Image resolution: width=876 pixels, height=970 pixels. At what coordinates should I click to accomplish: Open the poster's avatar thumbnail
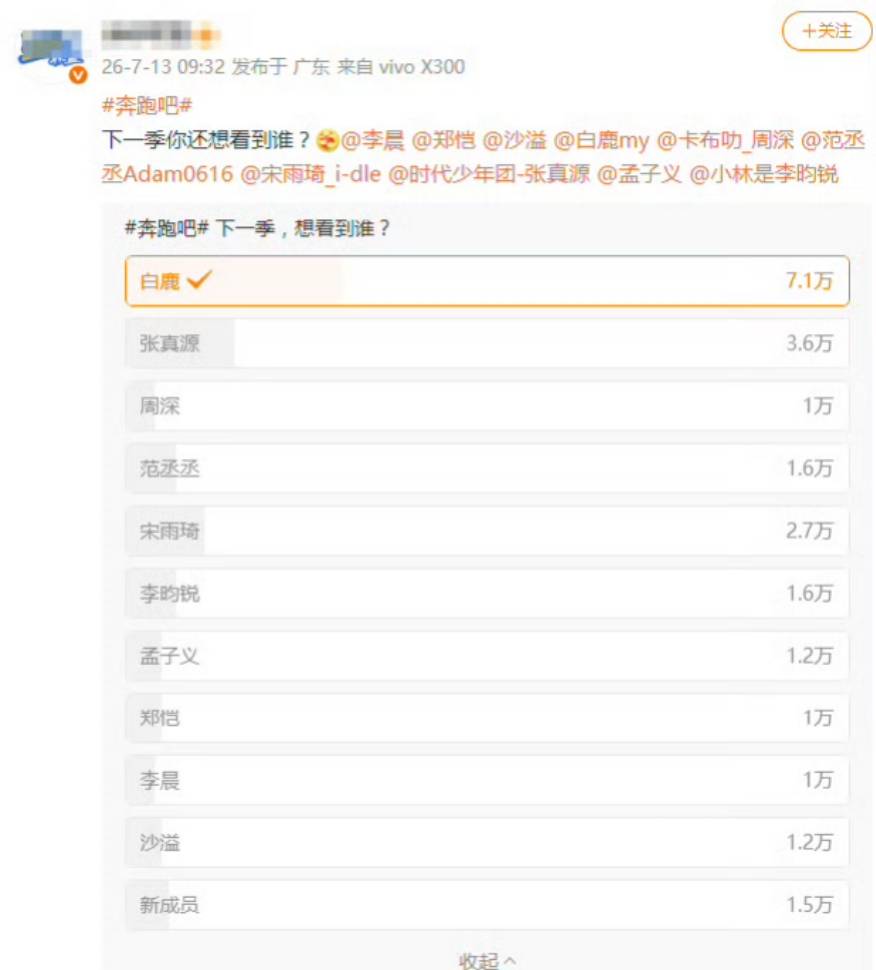51,53
